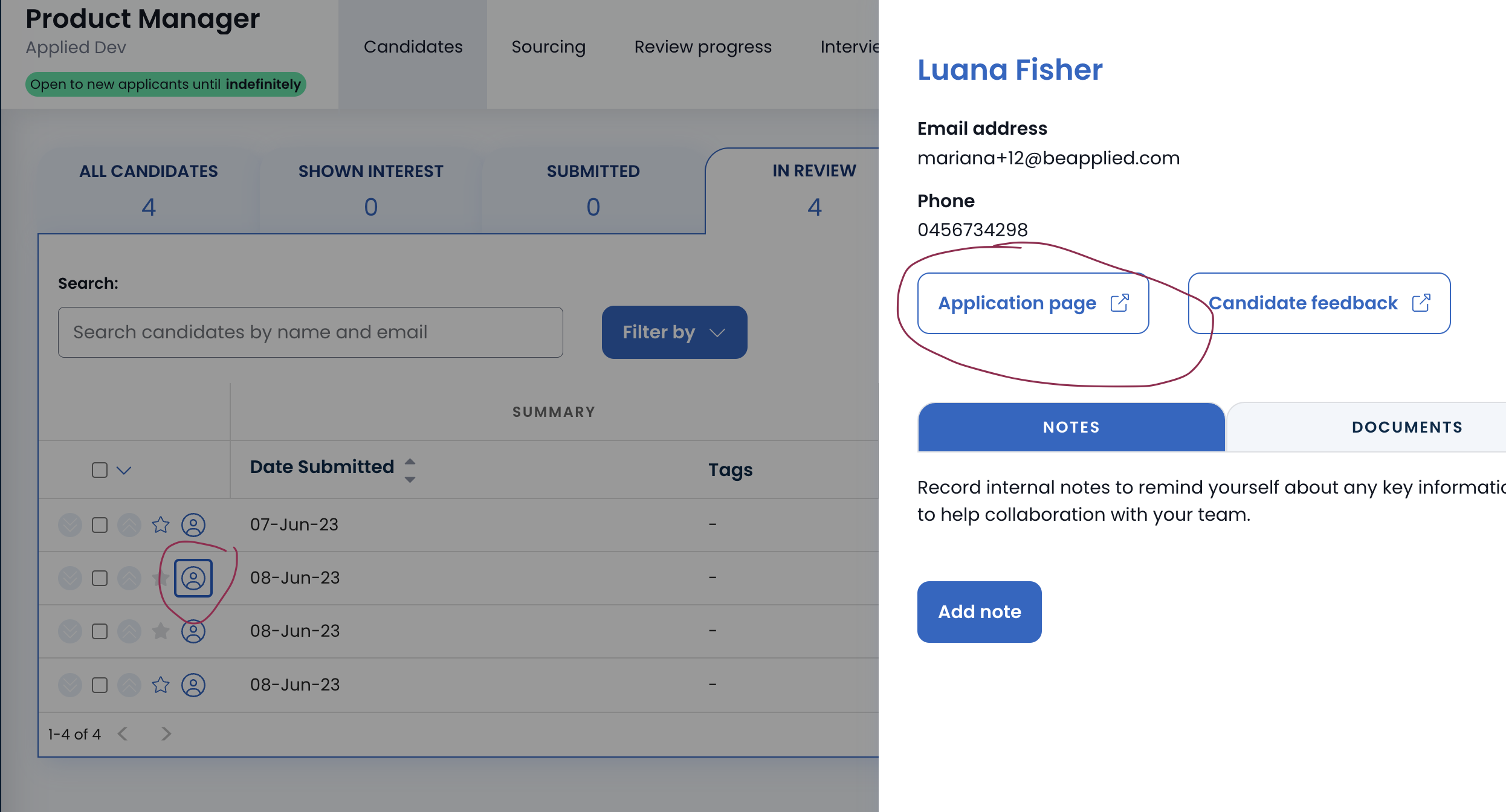This screenshot has height=812, width=1506.
Task: Click the reject arrow icon in first row
Action: pyautogui.click(x=70, y=524)
